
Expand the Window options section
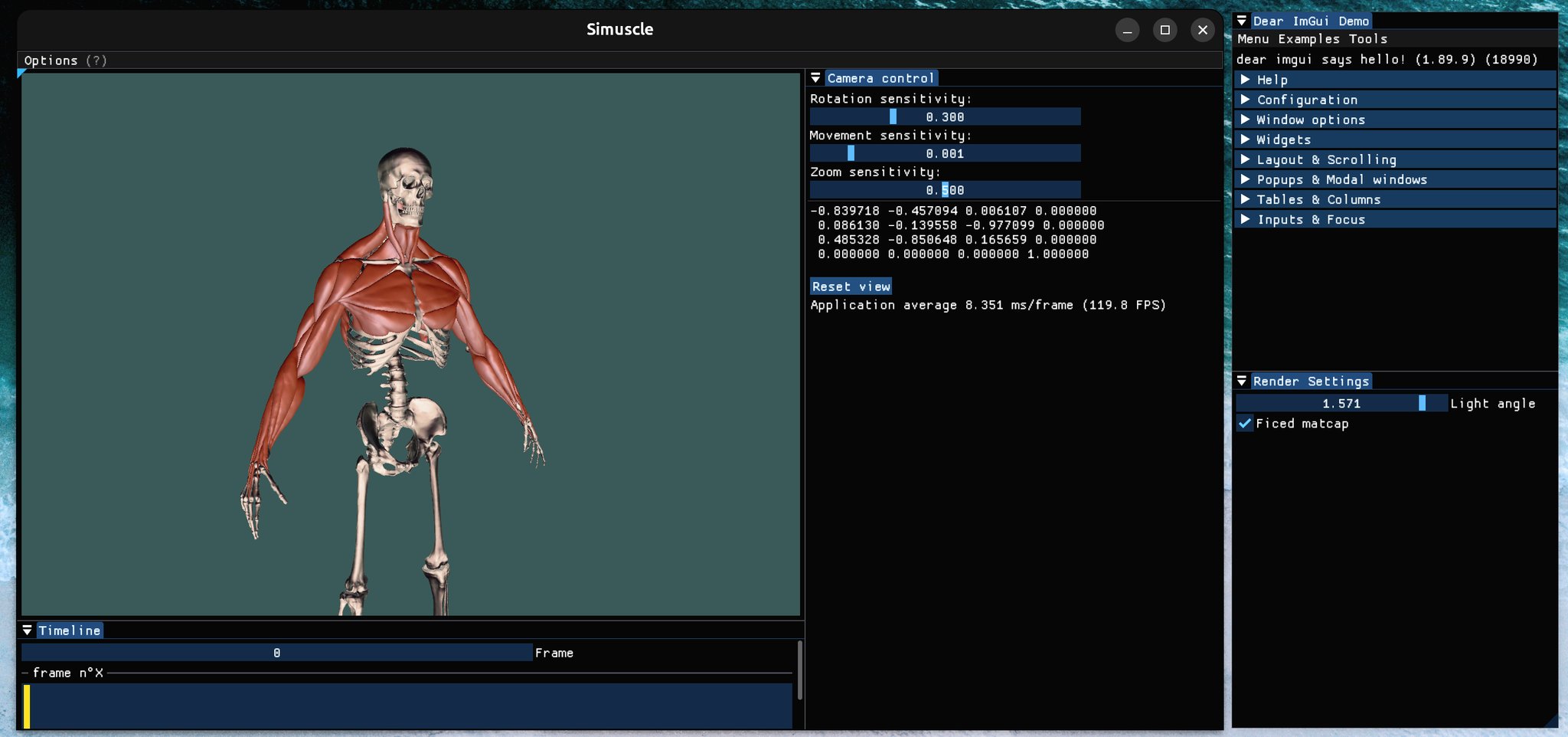(1395, 120)
